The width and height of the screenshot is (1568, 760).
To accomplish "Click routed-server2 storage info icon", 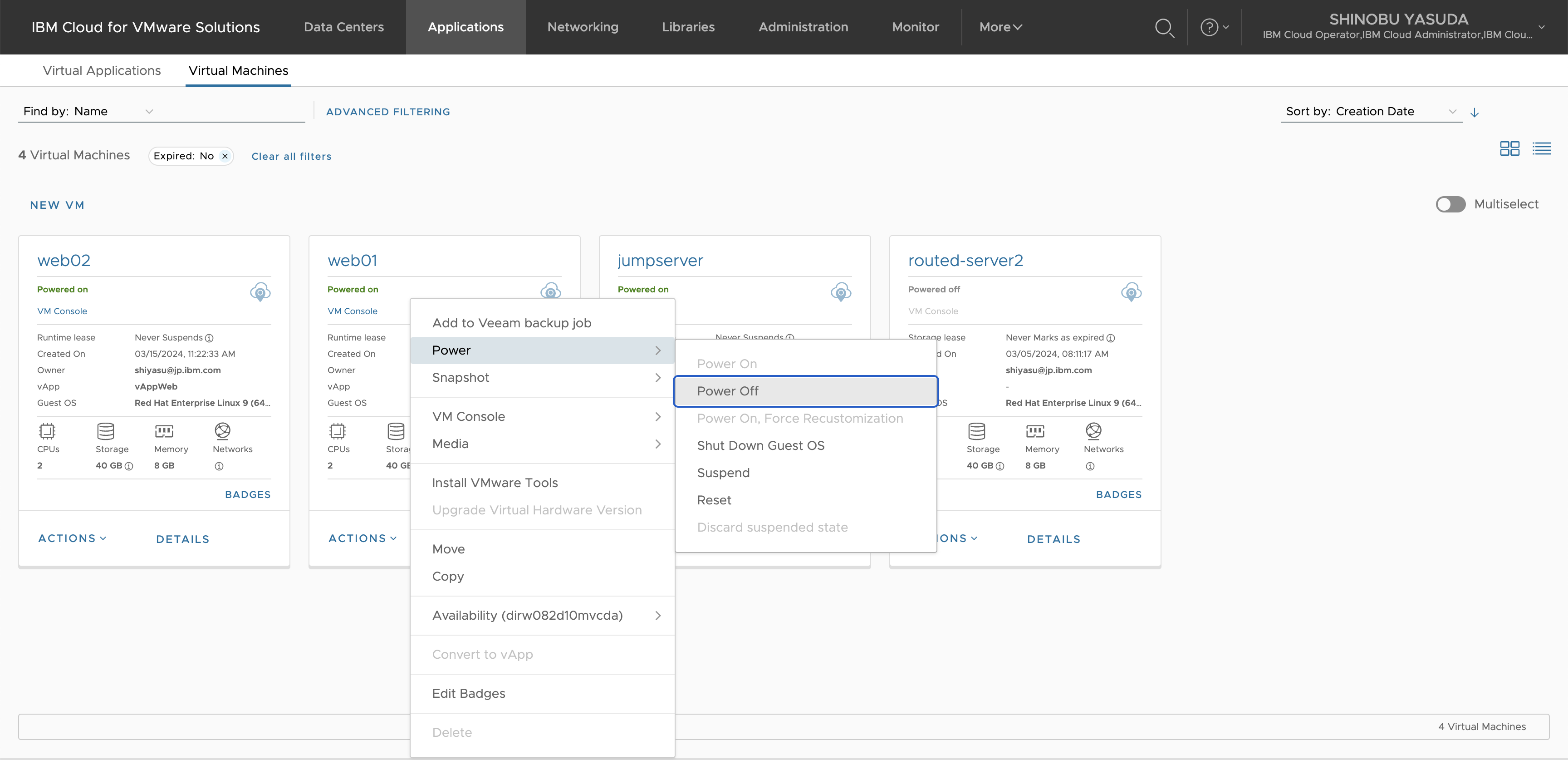I will point(1000,466).
